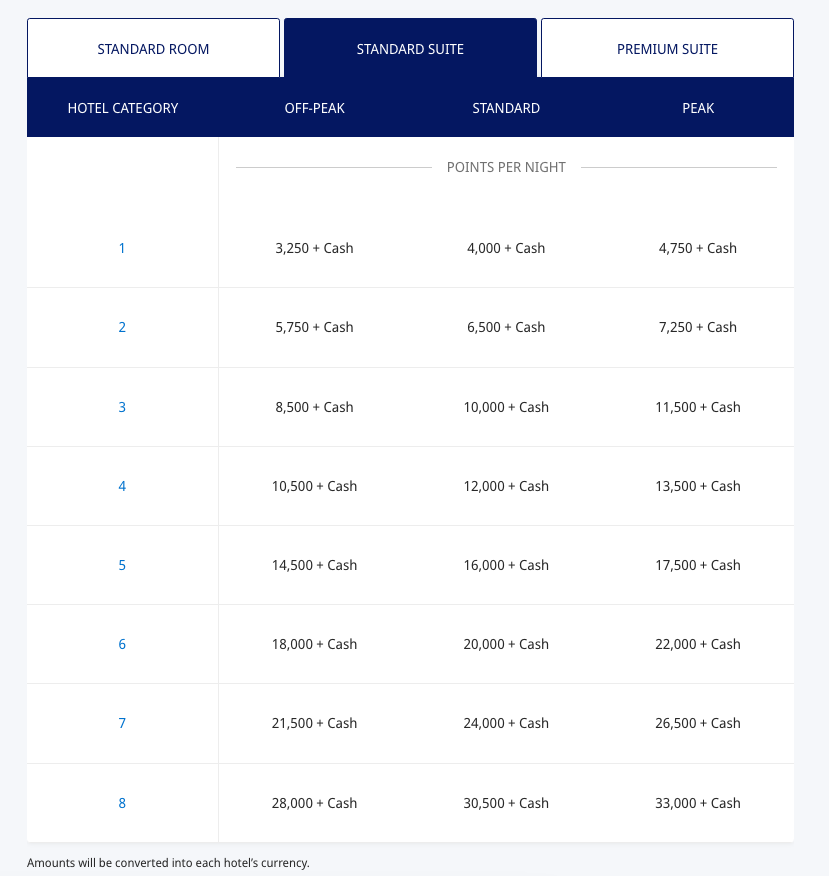The width and height of the screenshot is (829, 876).
Task: Open hotel category 5 link
Action: pyautogui.click(x=122, y=565)
